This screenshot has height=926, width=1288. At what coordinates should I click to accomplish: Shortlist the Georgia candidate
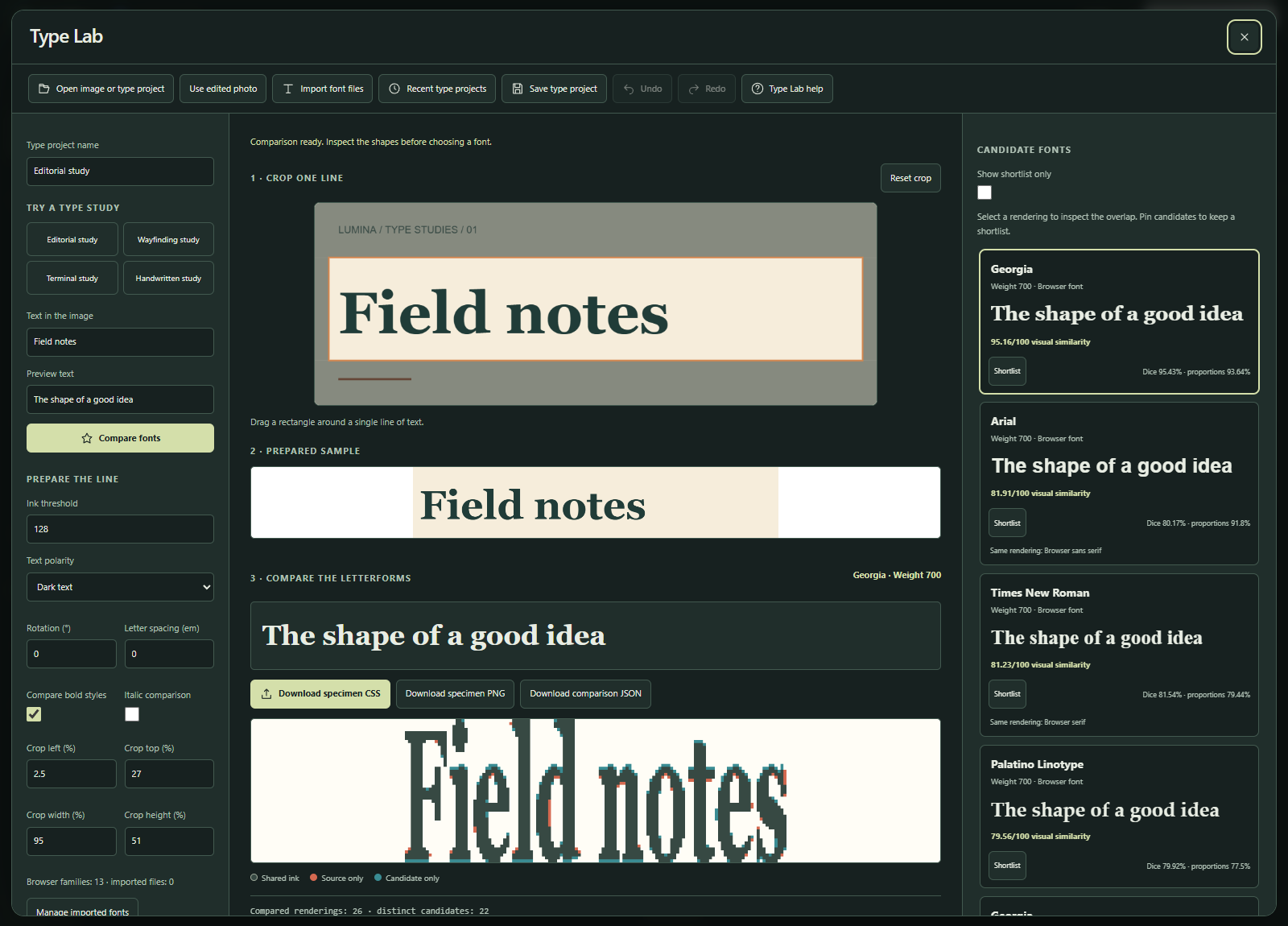(x=1007, y=371)
